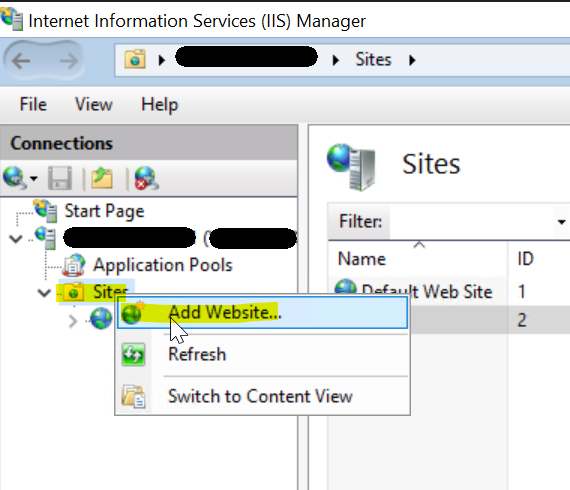Click the Delete Connection globe icon
The width and height of the screenshot is (570, 490).
[146, 178]
